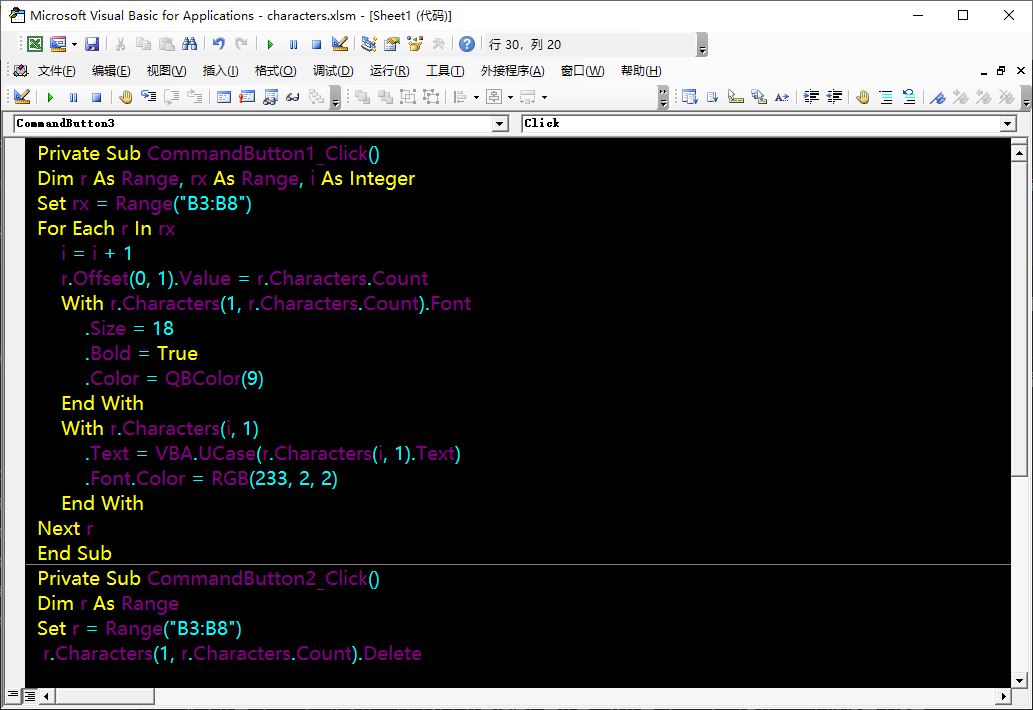Open the Align dropdown arrow in UserForm toolbar
Screen dimensions: 1033x710
tap(476, 97)
